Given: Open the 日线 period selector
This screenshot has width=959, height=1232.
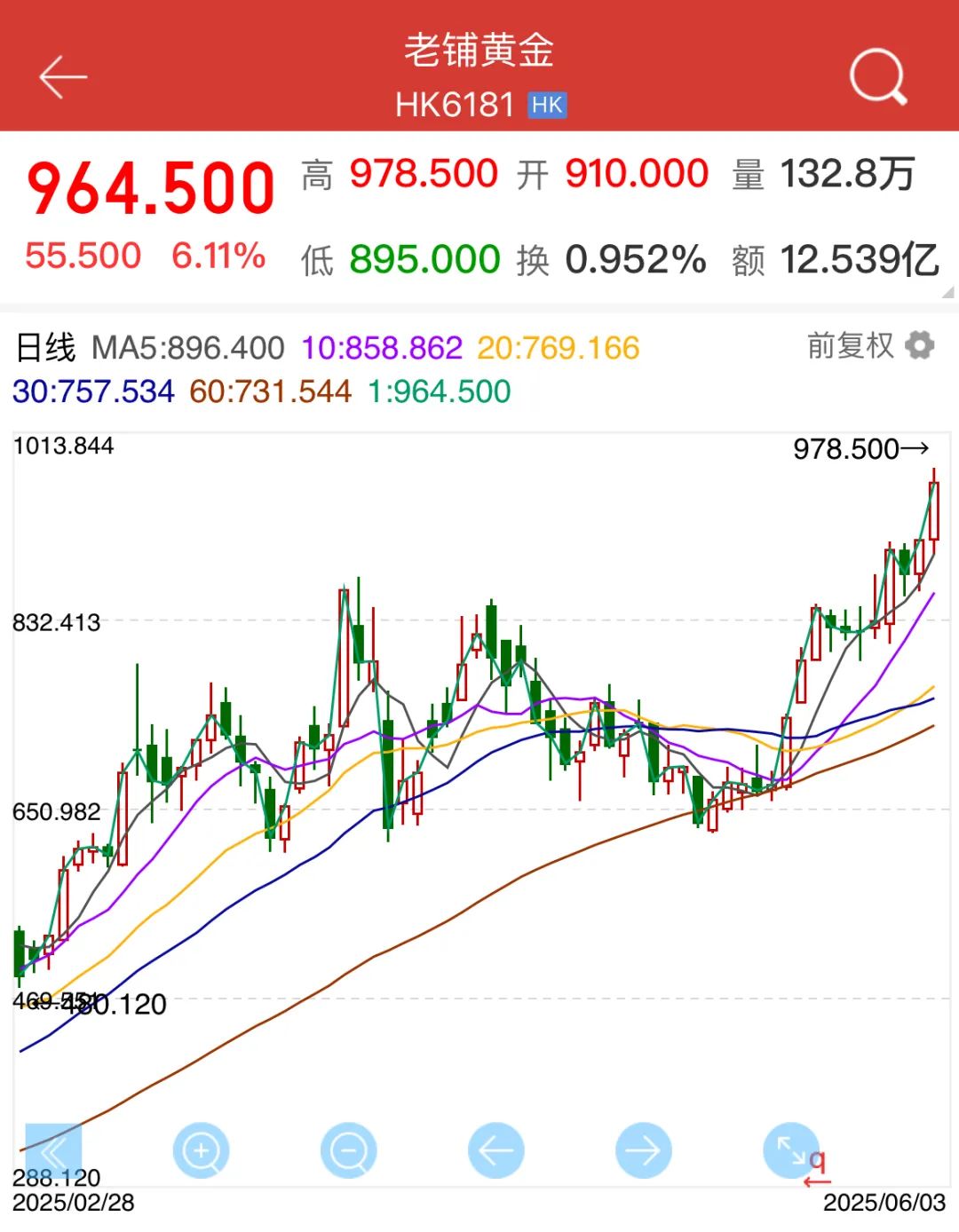Looking at the screenshot, I should click(46, 348).
